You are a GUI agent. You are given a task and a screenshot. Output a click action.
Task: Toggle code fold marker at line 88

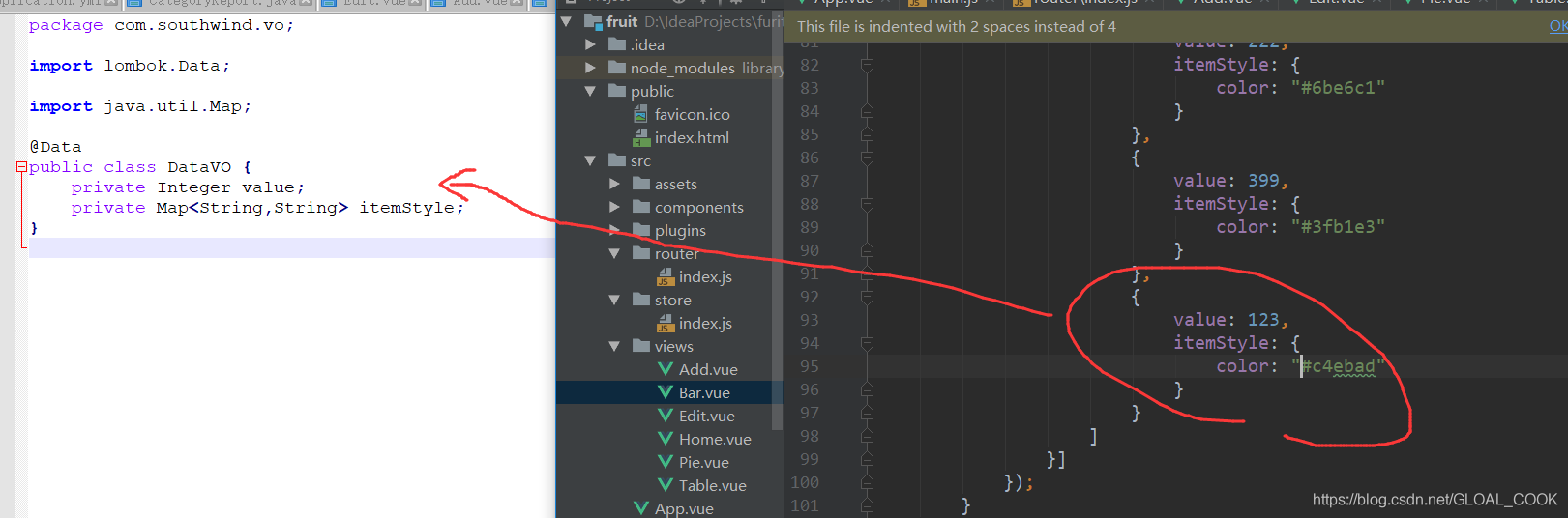[867, 204]
